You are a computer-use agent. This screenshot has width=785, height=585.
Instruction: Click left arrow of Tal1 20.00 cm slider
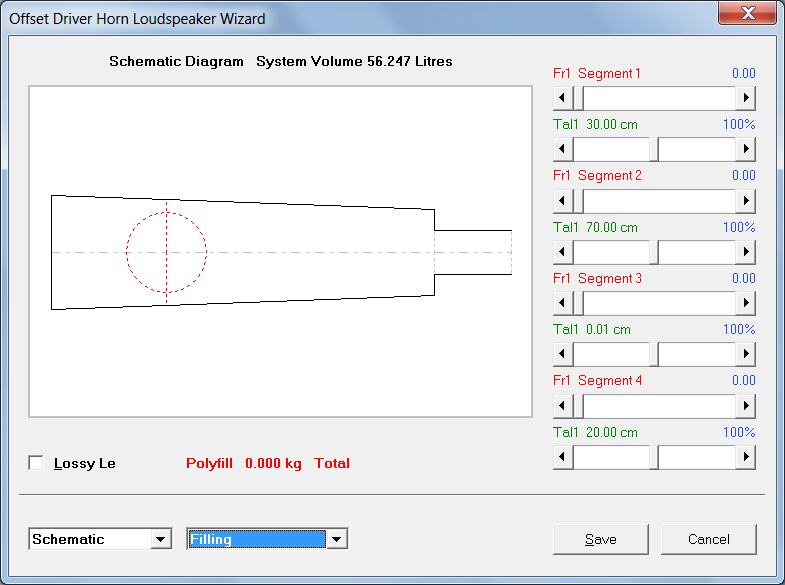563,456
